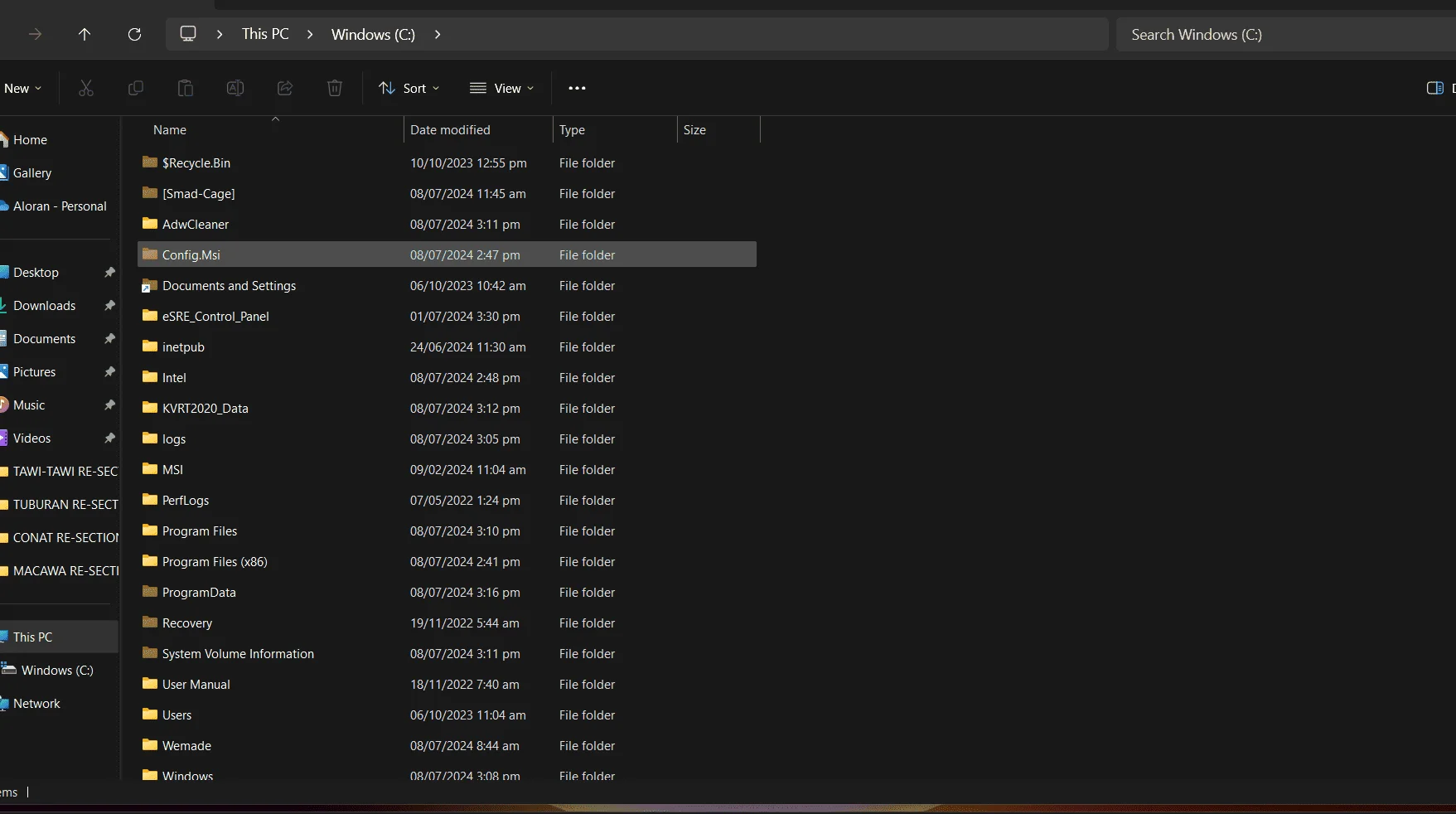The image size is (1456, 814).
Task: Open the New dropdown menu
Action: click(x=22, y=88)
